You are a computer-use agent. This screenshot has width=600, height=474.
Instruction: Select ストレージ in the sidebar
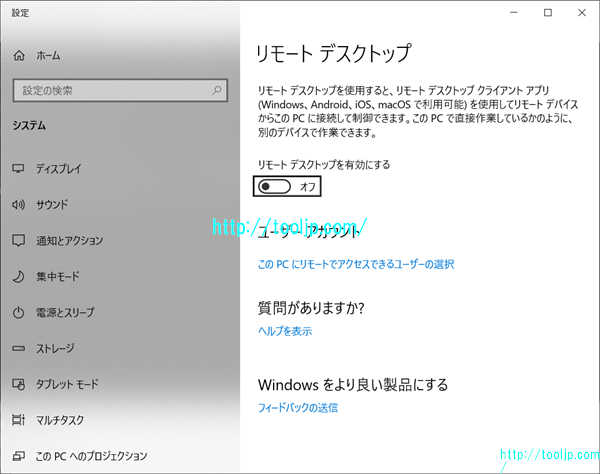click(55, 349)
